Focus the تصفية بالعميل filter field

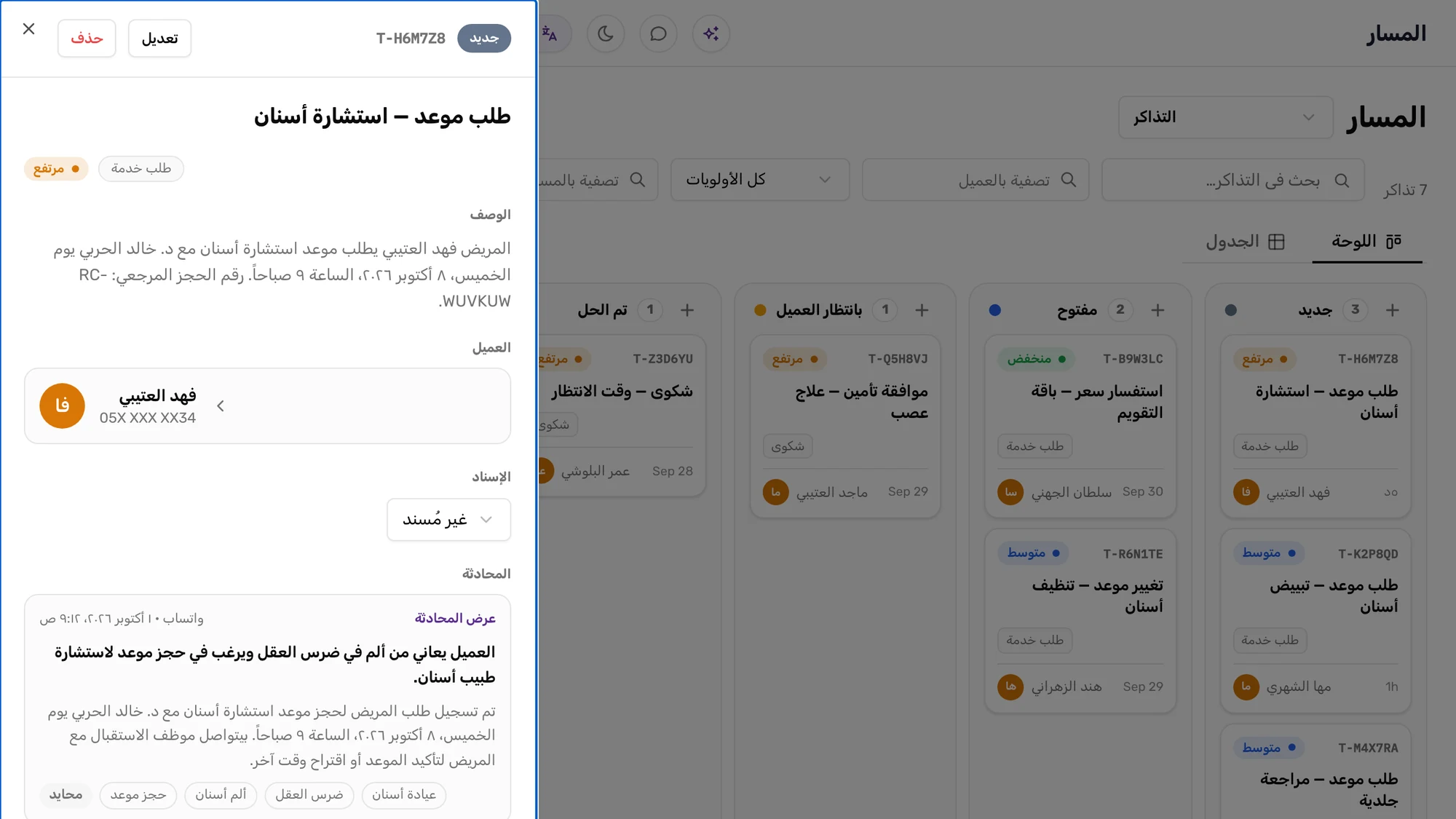(976, 180)
